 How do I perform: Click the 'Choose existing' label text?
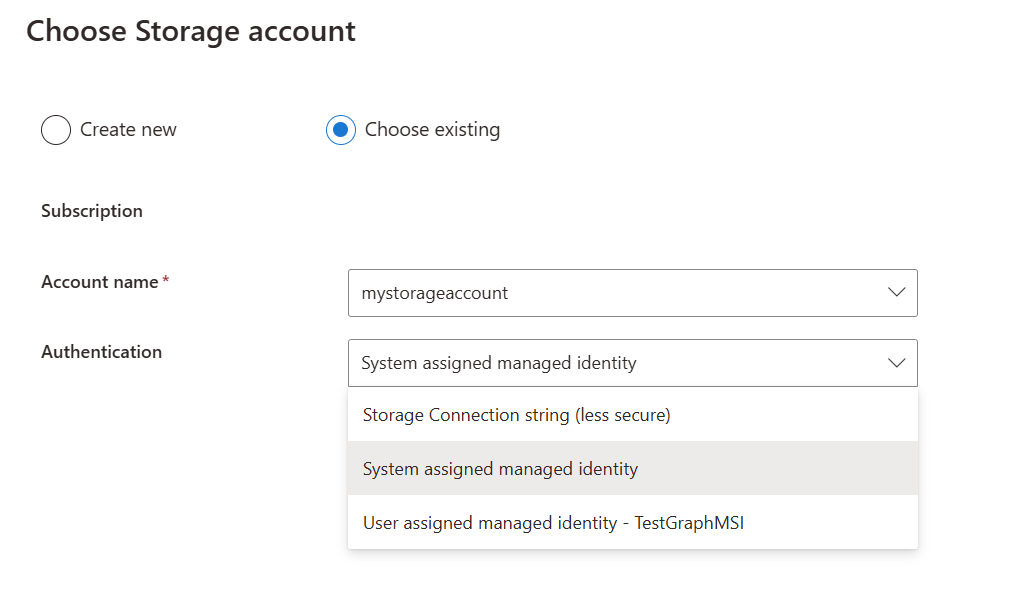pyautogui.click(x=432, y=130)
